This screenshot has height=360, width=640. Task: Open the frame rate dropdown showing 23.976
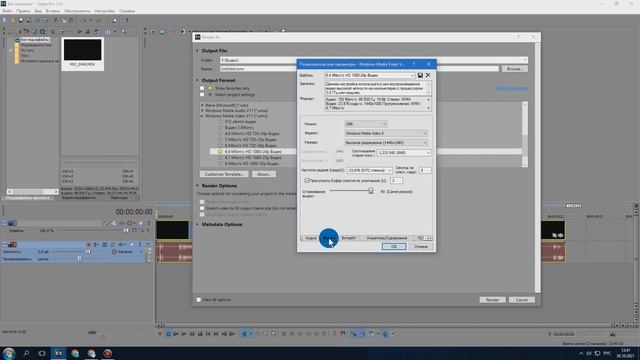pos(369,170)
